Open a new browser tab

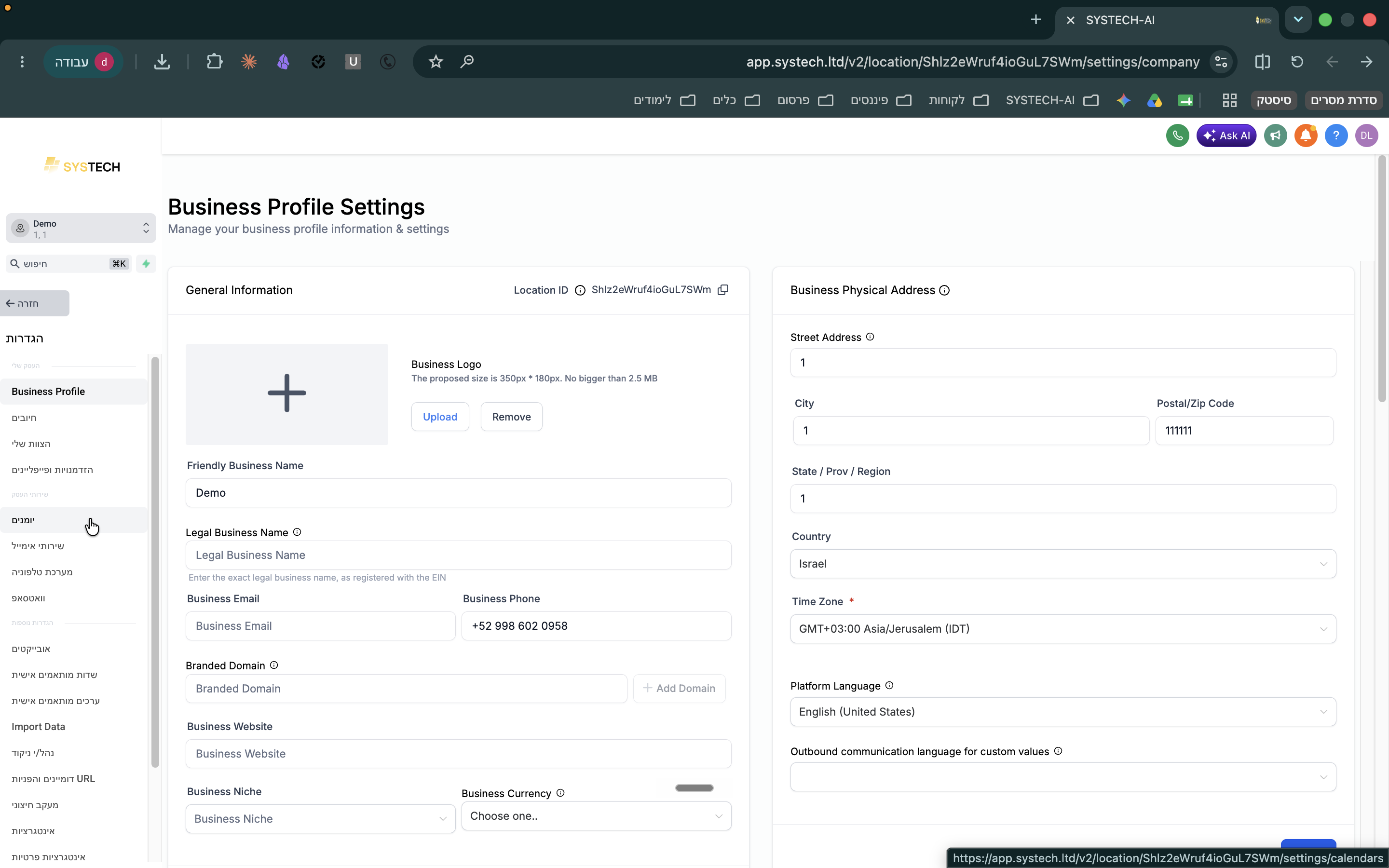tap(1035, 20)
